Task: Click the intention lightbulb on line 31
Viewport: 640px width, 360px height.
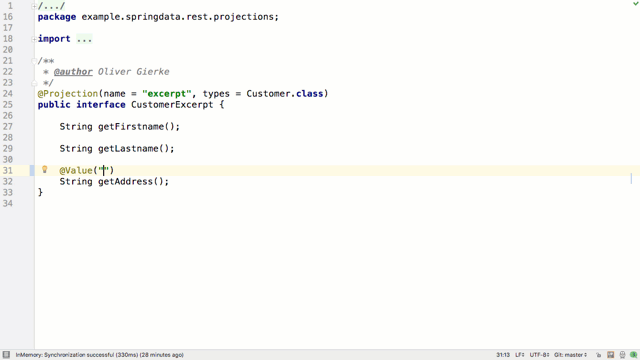Action: pyautogui.click(x=45, y=169)
